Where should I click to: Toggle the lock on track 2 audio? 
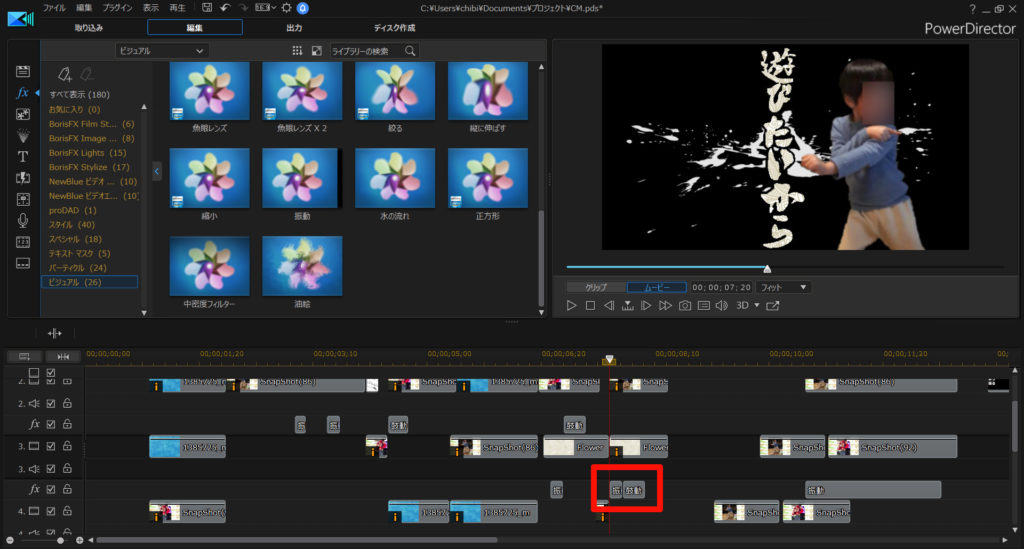pos(67,403)
